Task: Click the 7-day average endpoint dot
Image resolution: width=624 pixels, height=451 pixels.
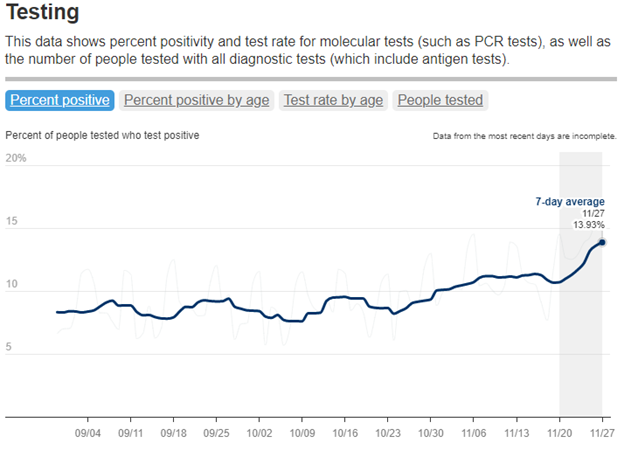Action: pyautogui.click(x=602, y=242)
